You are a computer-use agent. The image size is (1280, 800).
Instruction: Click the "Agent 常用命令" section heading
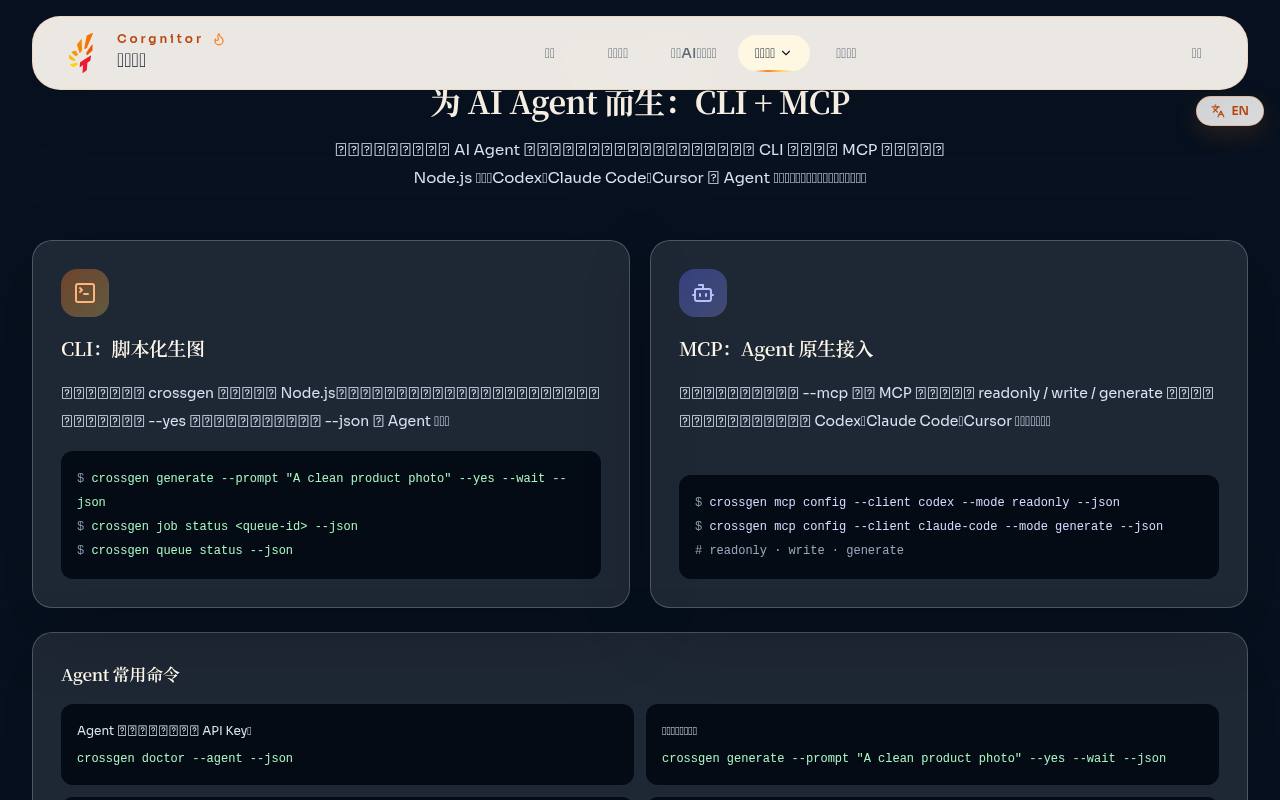pos(121,675)
